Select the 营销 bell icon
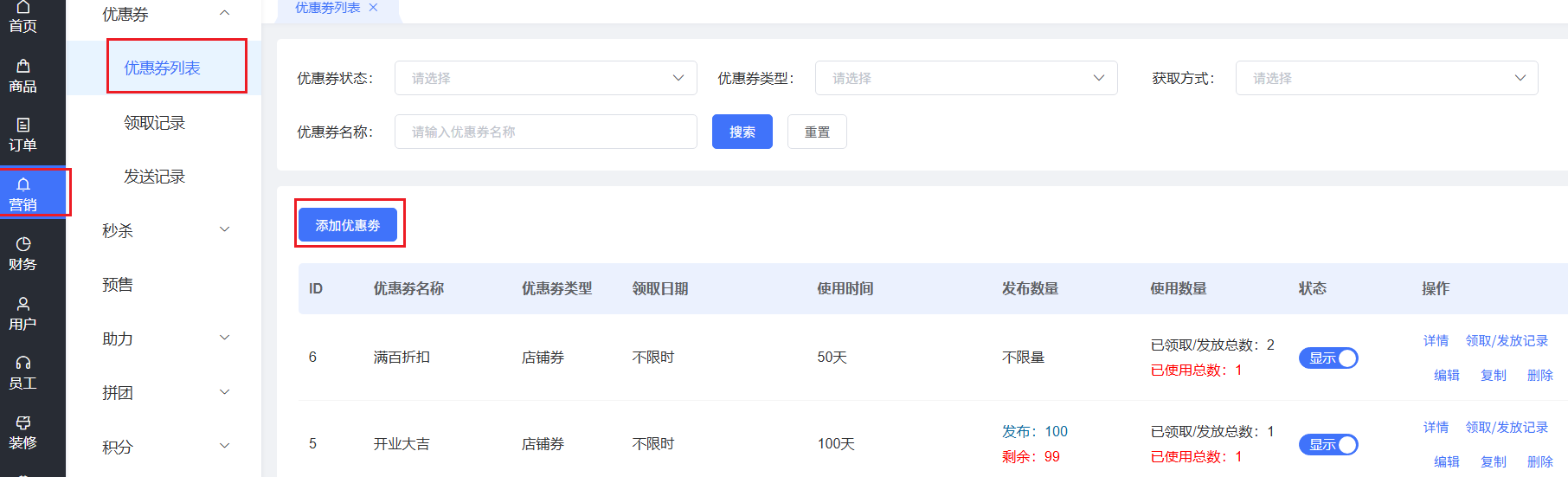The width and height of the screenshot is (1568, 477). coord(23,184)
